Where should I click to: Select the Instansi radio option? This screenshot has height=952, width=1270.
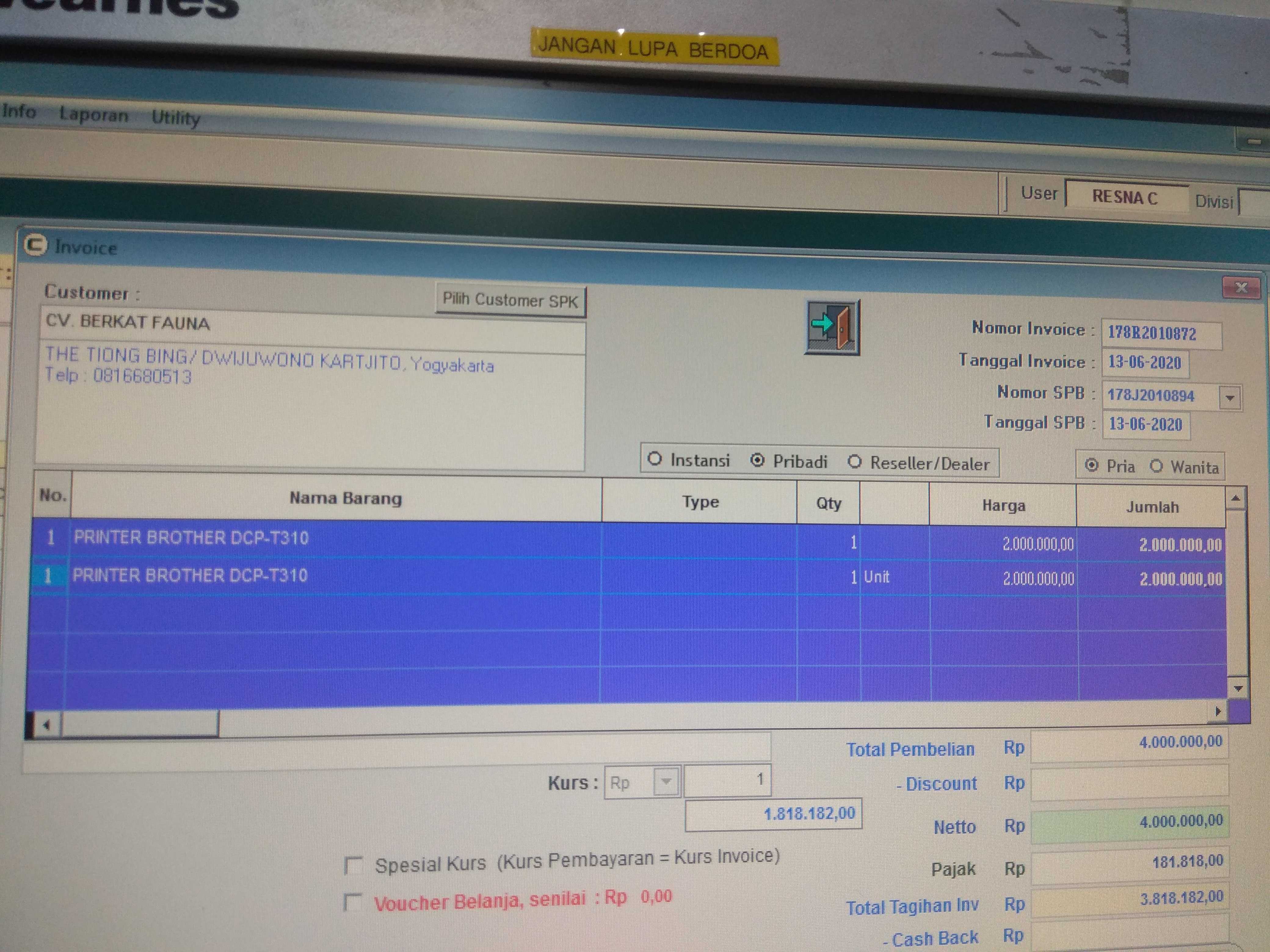655,459
